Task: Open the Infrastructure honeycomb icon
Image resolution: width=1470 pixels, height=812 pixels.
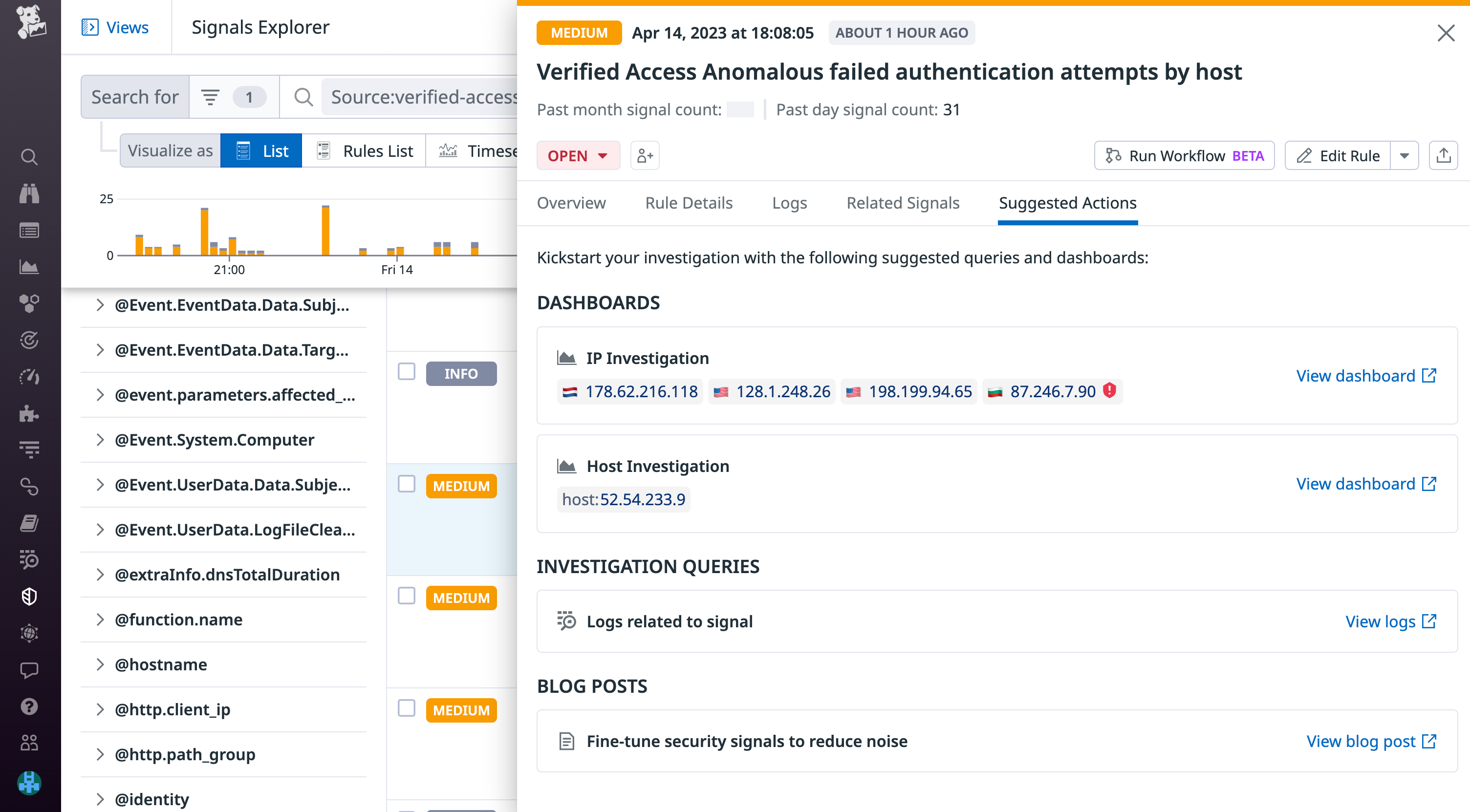Action: pyautogui.click(x=29, y=303)
